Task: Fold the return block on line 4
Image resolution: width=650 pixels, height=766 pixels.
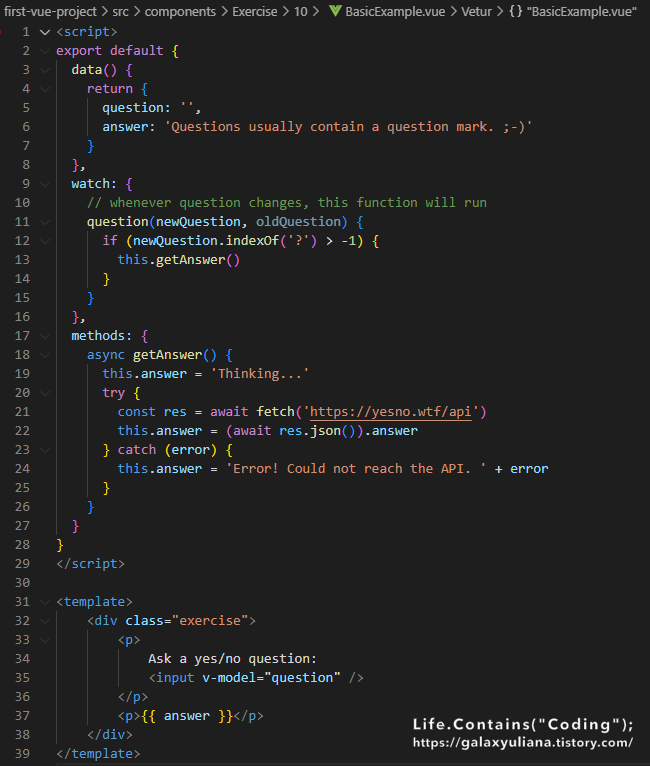Action: pyautogui.click(x=45, y=89)
